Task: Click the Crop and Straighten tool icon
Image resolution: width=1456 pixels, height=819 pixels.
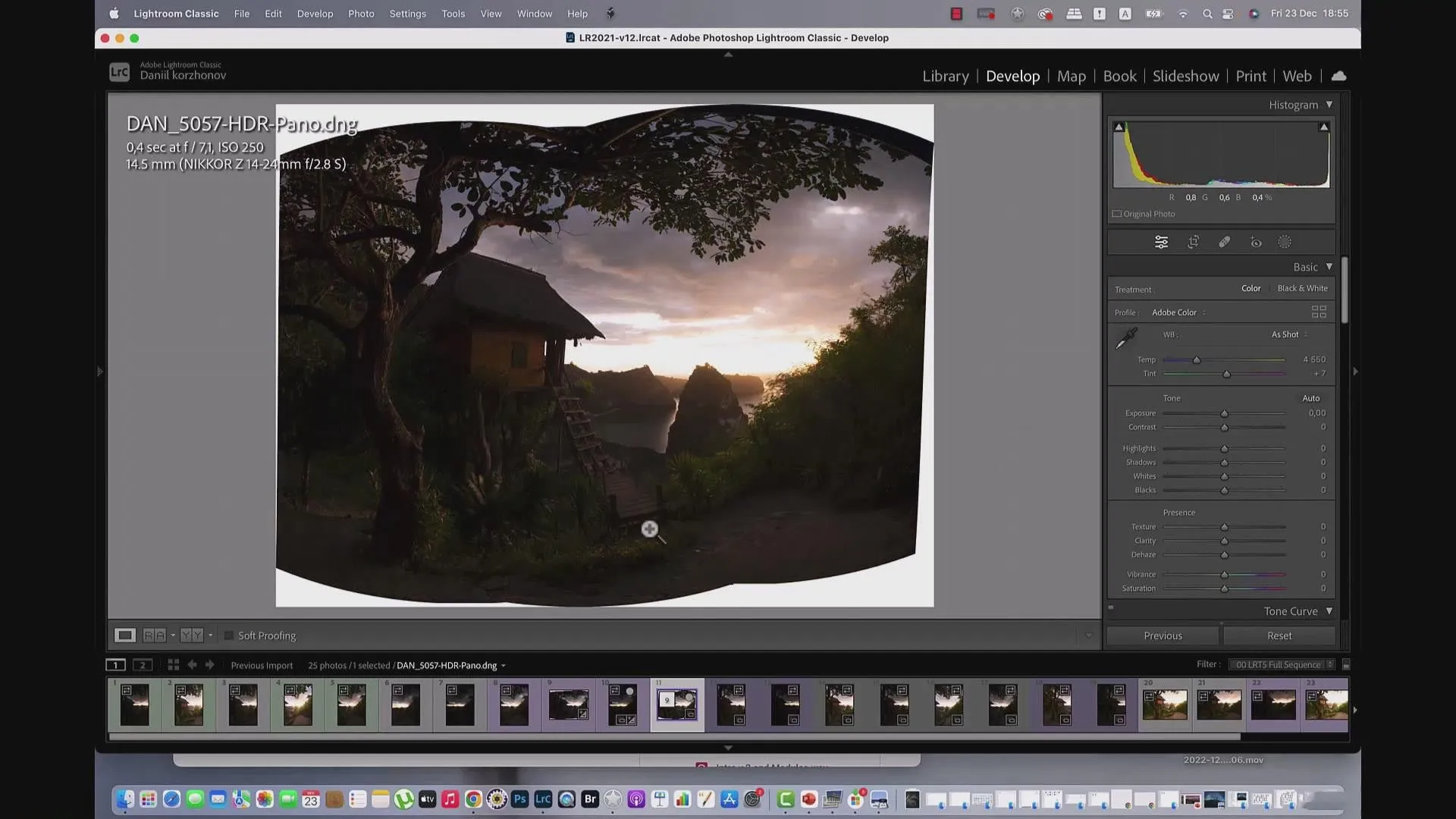Action: [1192, 243]
